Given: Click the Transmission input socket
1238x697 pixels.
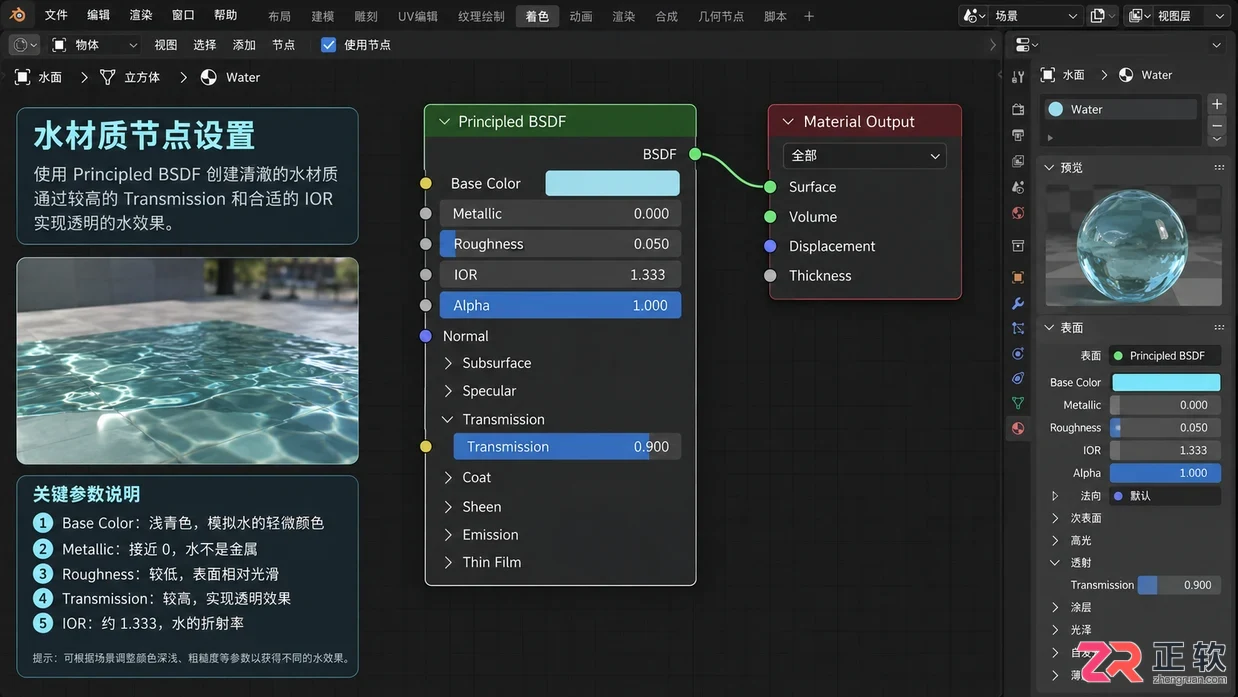Looking at the screenshot, I should 426,447.
